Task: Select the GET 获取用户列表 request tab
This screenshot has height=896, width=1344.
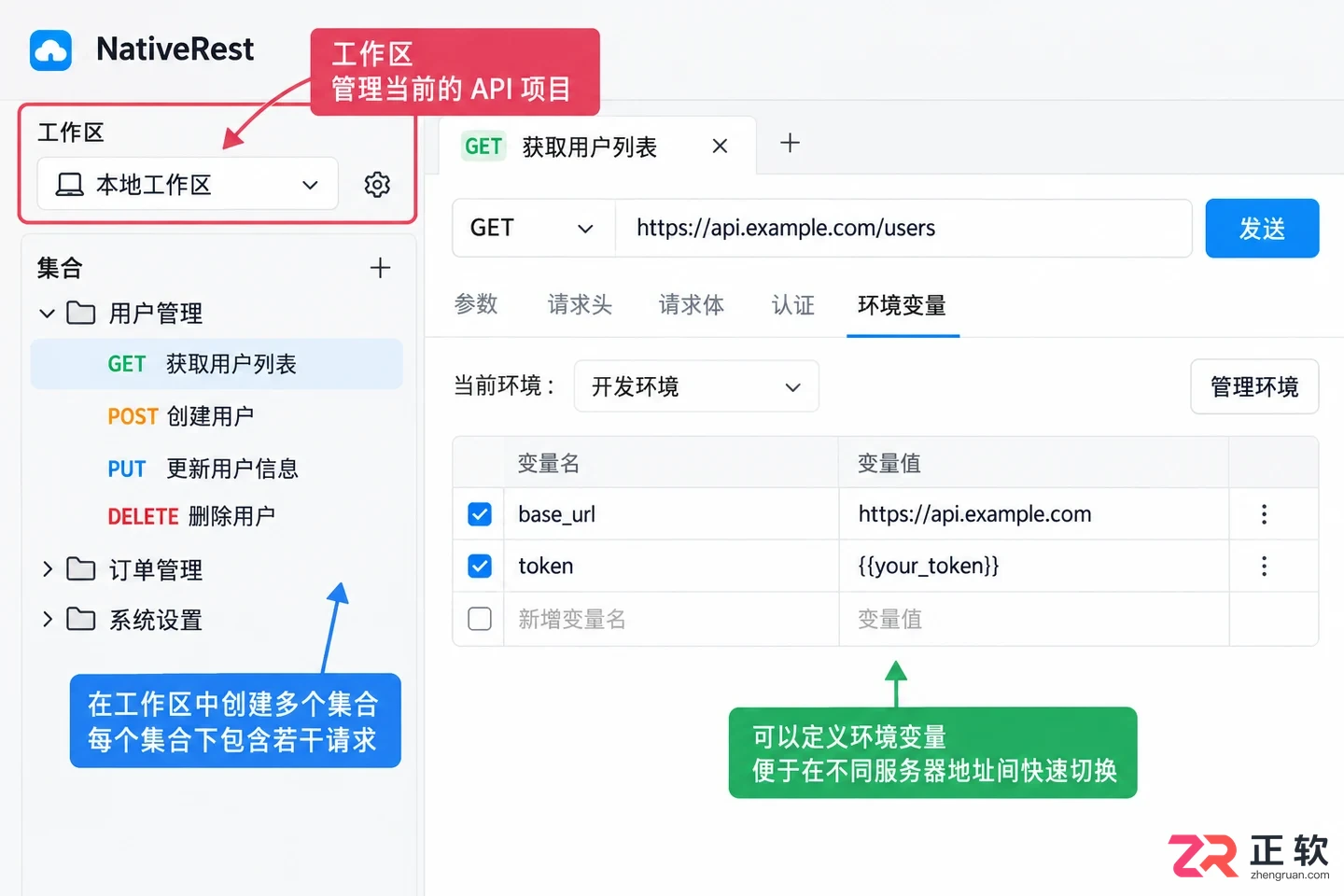Action: pyautogui.click(x=597, y=147)
